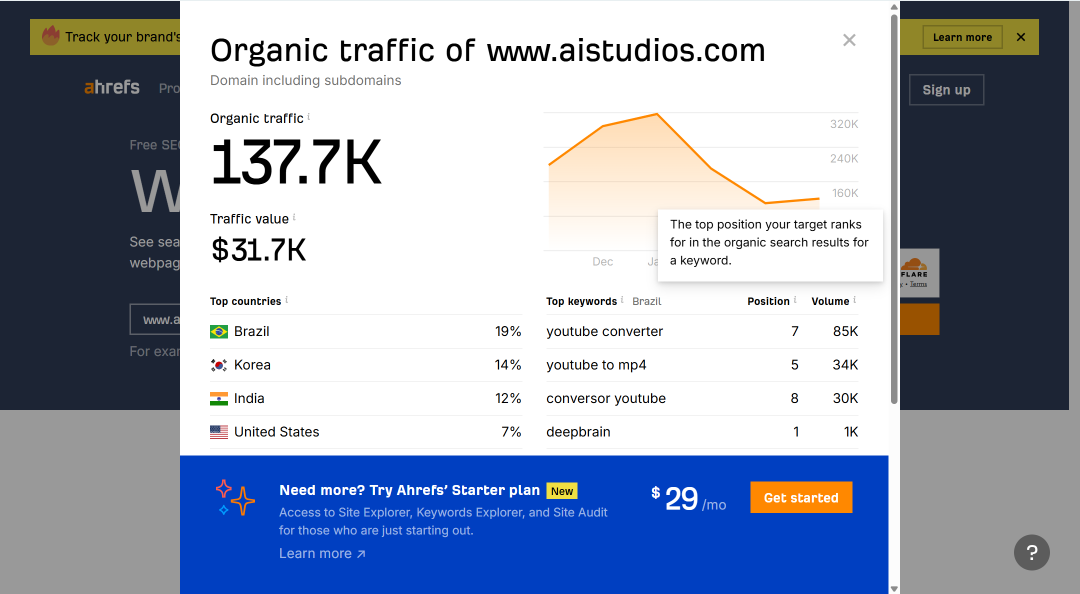The width and height of the screenshot is (1080, 594).
Task: Click the keyword 'deepbrain'
Action: (578, 432)
